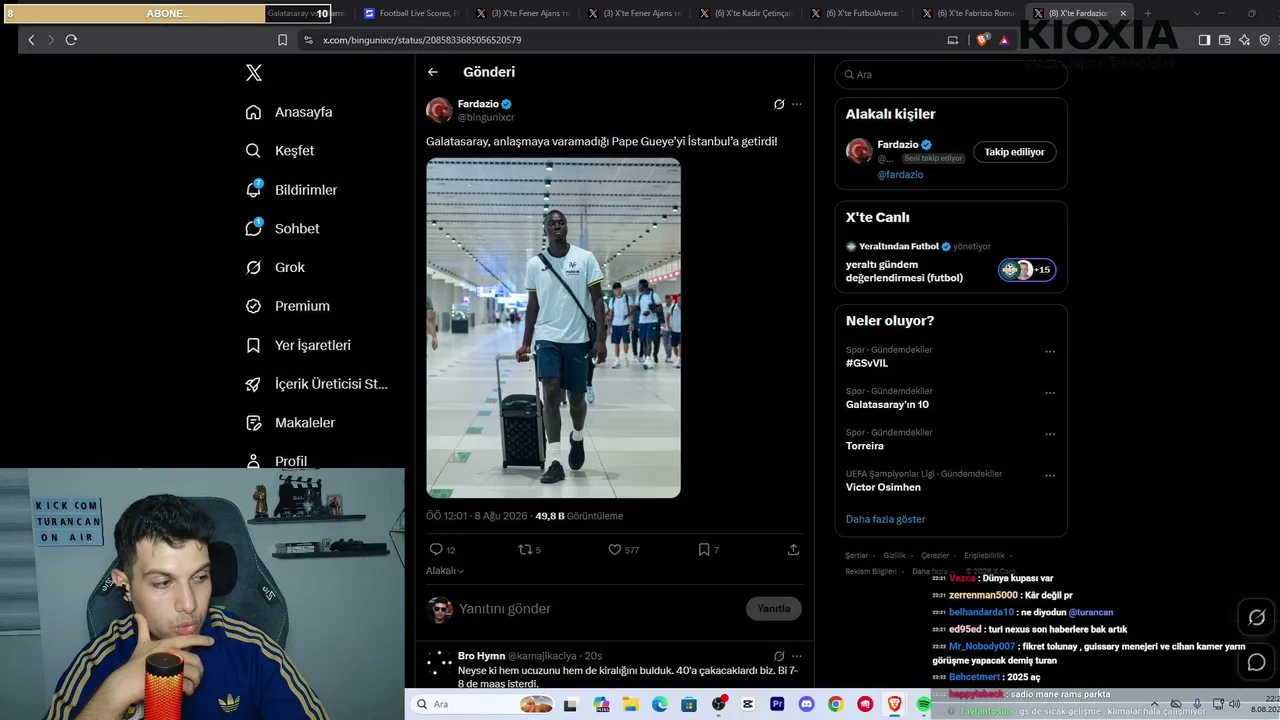Open more options for Victor Osimhen trend
Viewport: 1280px width, 720px height.
1050,476
